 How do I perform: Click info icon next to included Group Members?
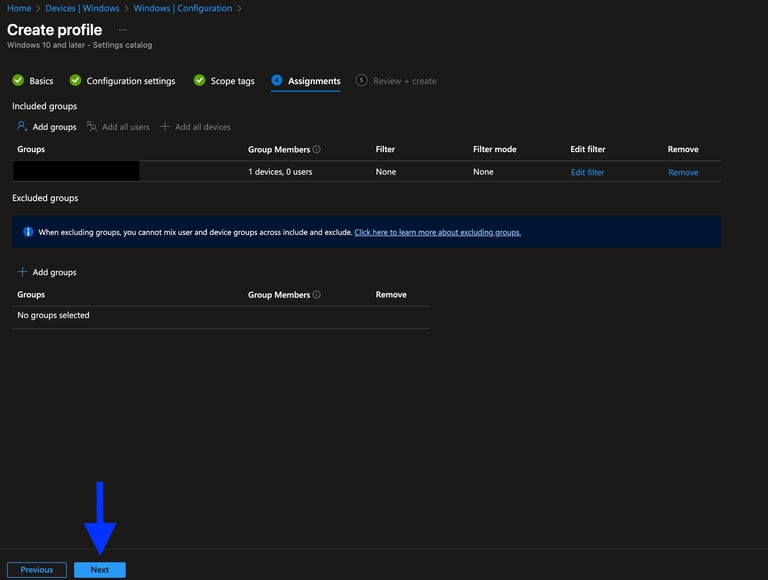pos(317,149)
